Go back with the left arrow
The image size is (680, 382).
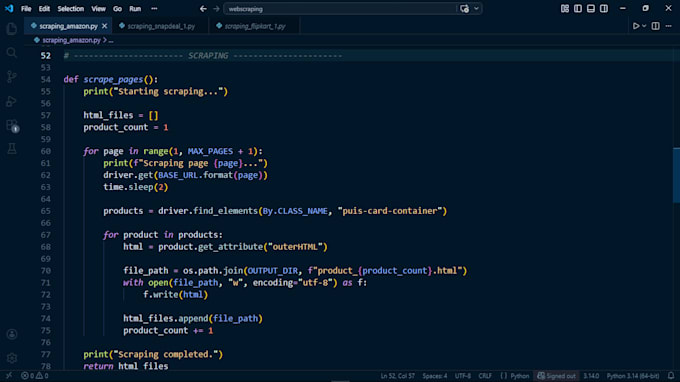[203, 9]
